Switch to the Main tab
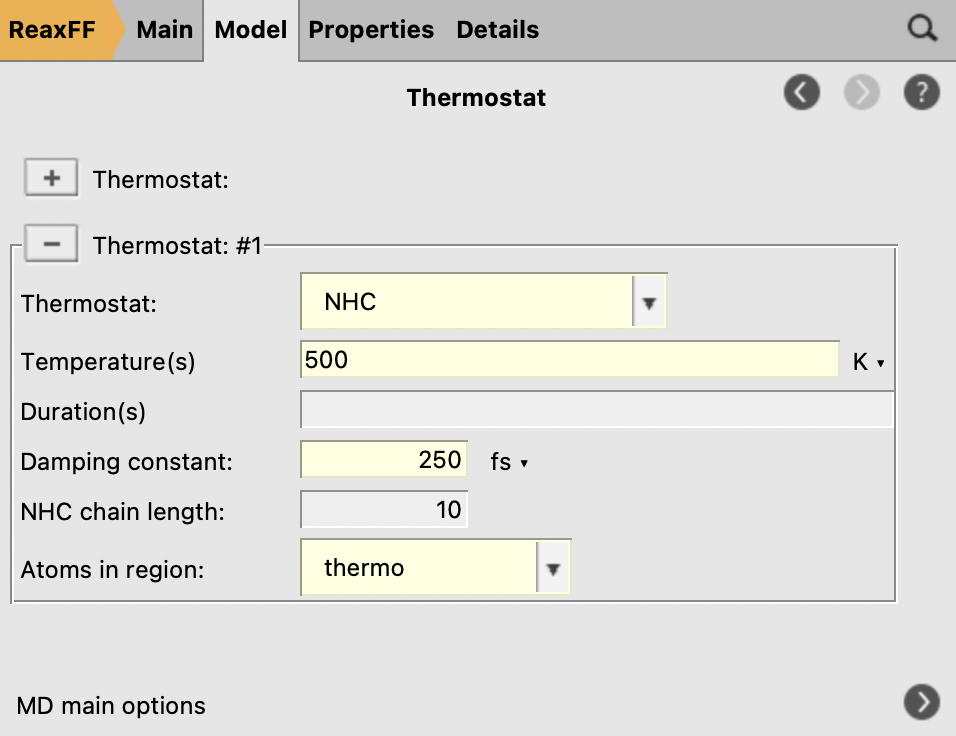The width and height of the screenshot is (956, 736). click(x=165, y=30)
